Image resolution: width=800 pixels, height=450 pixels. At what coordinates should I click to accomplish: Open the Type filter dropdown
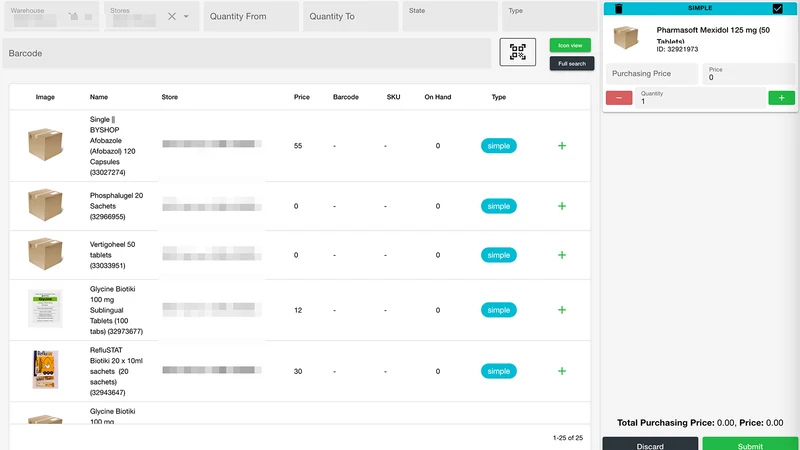click(x=549, y=16)
